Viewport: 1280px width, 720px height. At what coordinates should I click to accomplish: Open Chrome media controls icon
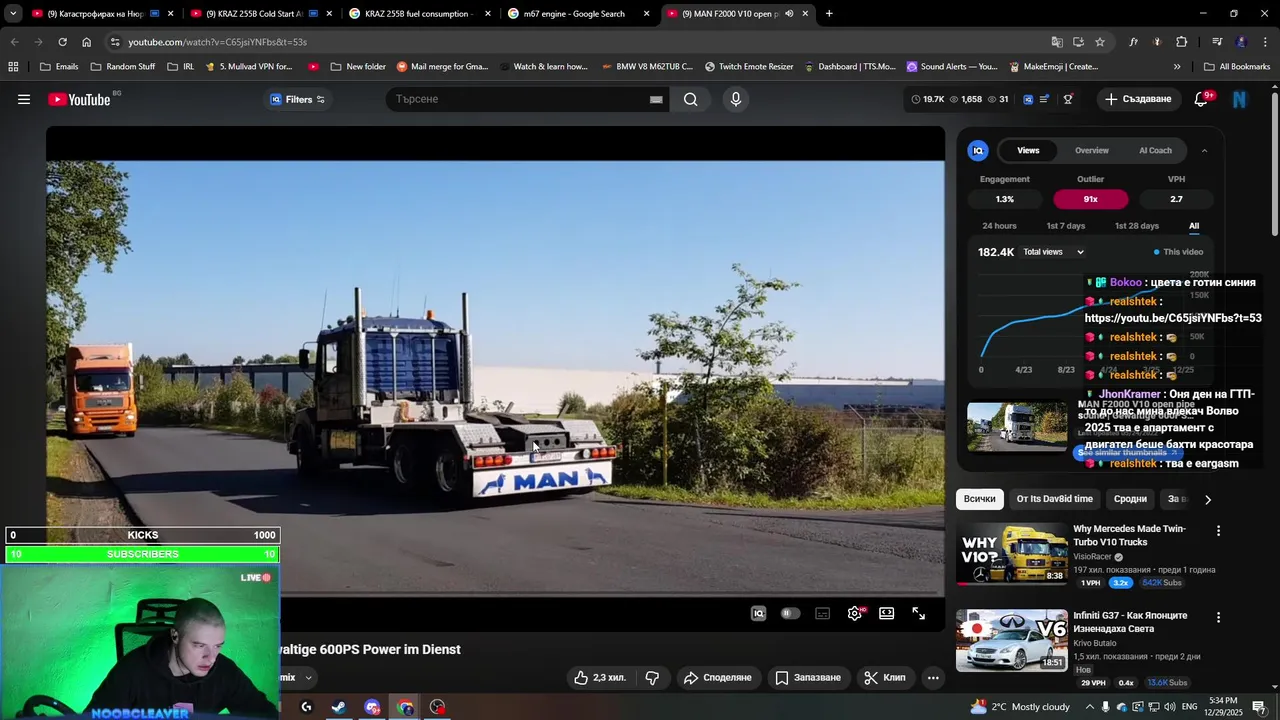click(1217, 42)
